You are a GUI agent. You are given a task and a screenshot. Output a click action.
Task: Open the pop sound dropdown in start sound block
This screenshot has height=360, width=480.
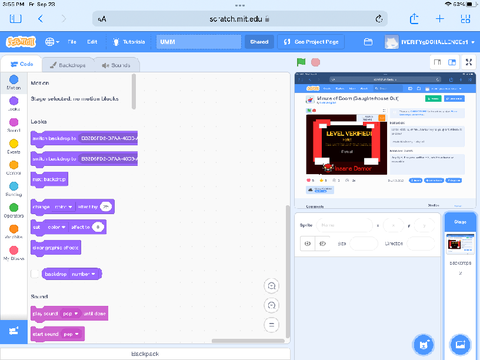click(x=71, y=334)
